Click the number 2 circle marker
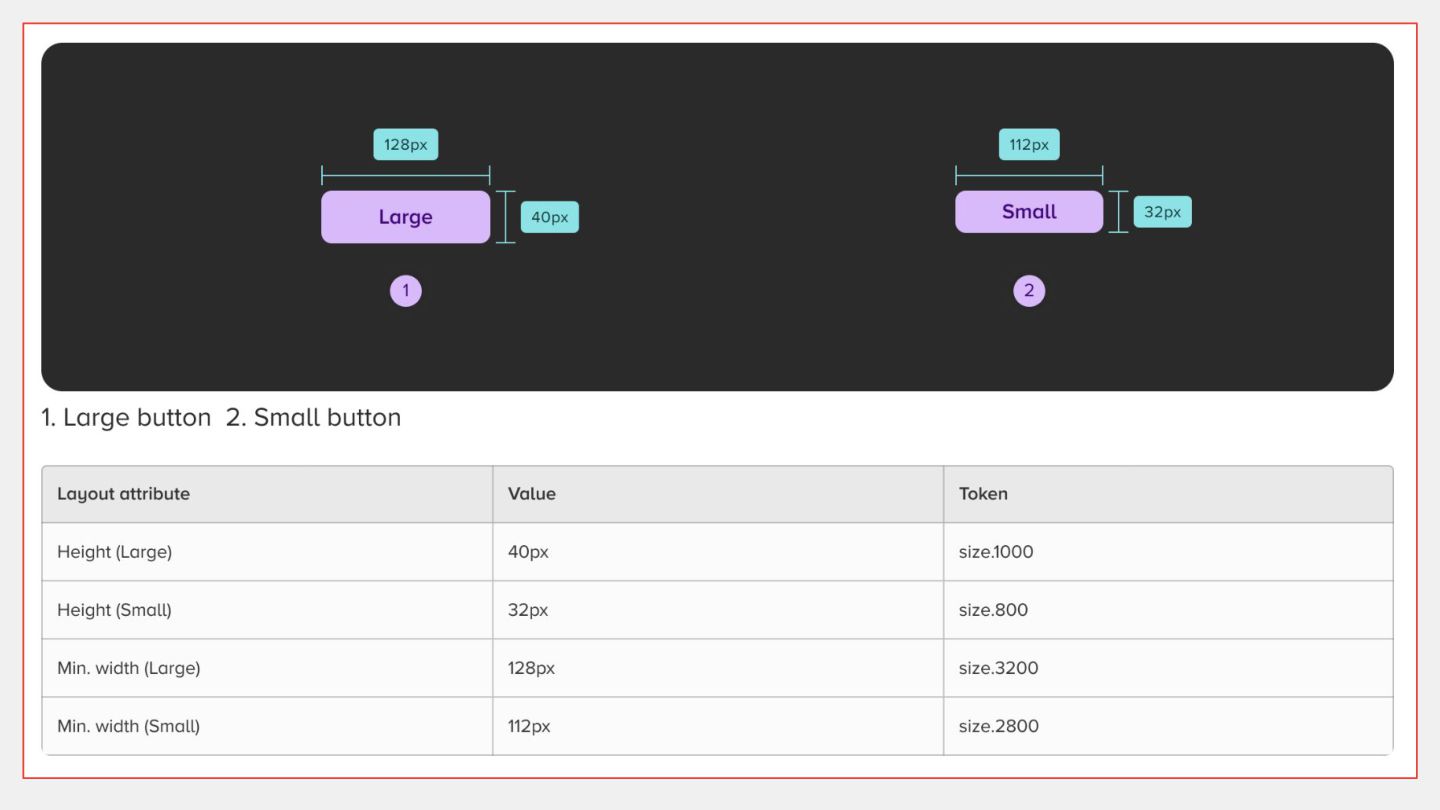The image size is (1440, 810). [1029, 291]
